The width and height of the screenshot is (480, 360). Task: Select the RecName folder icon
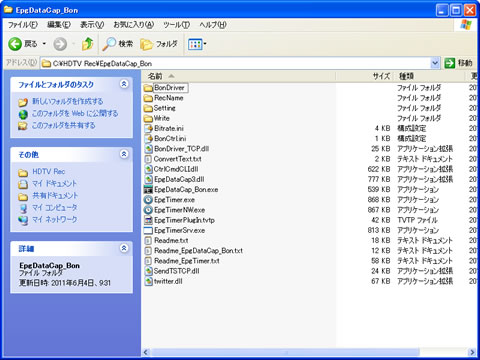(x=148, y=98)
